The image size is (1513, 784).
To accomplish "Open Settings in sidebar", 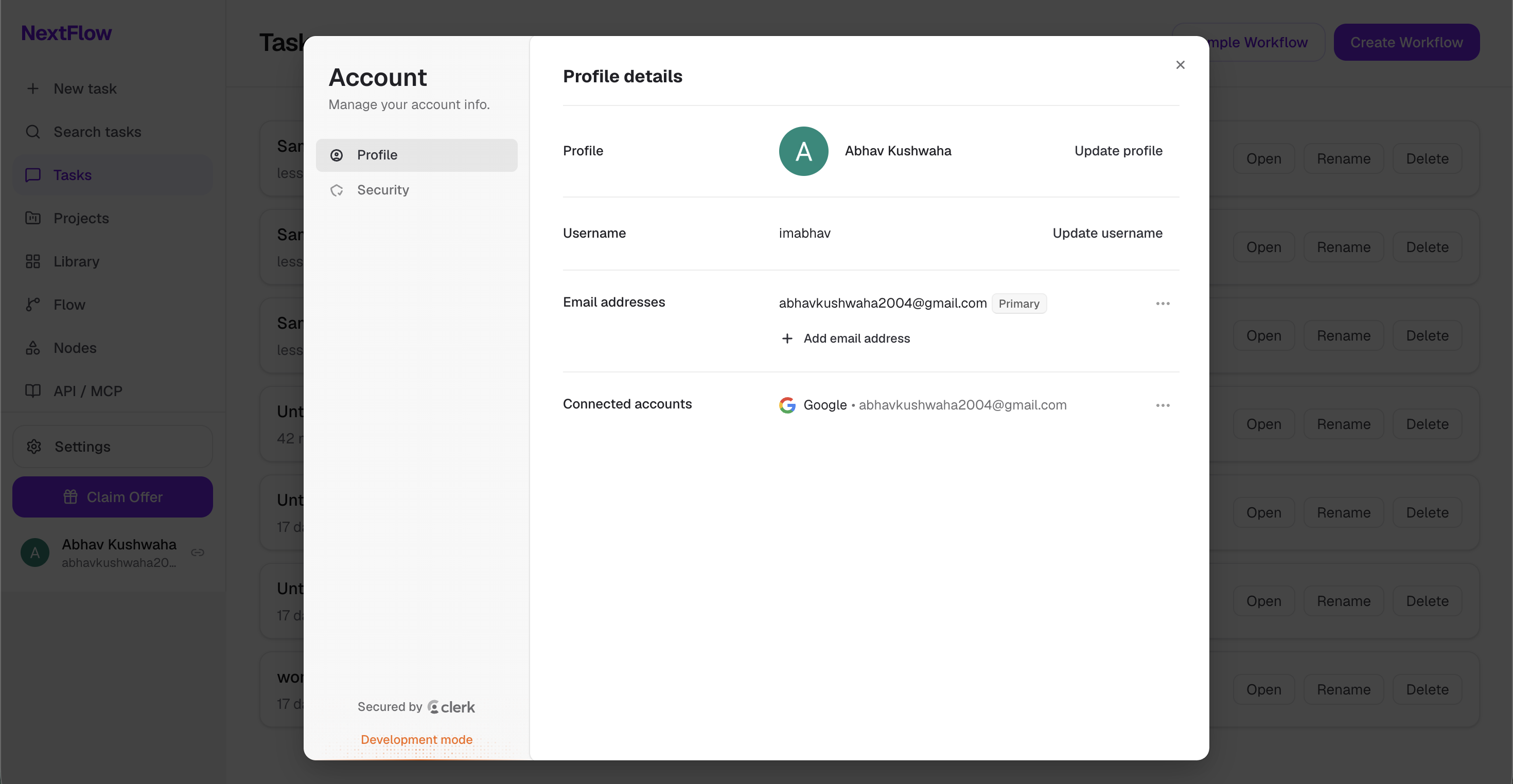I will [x=113, y=447].
